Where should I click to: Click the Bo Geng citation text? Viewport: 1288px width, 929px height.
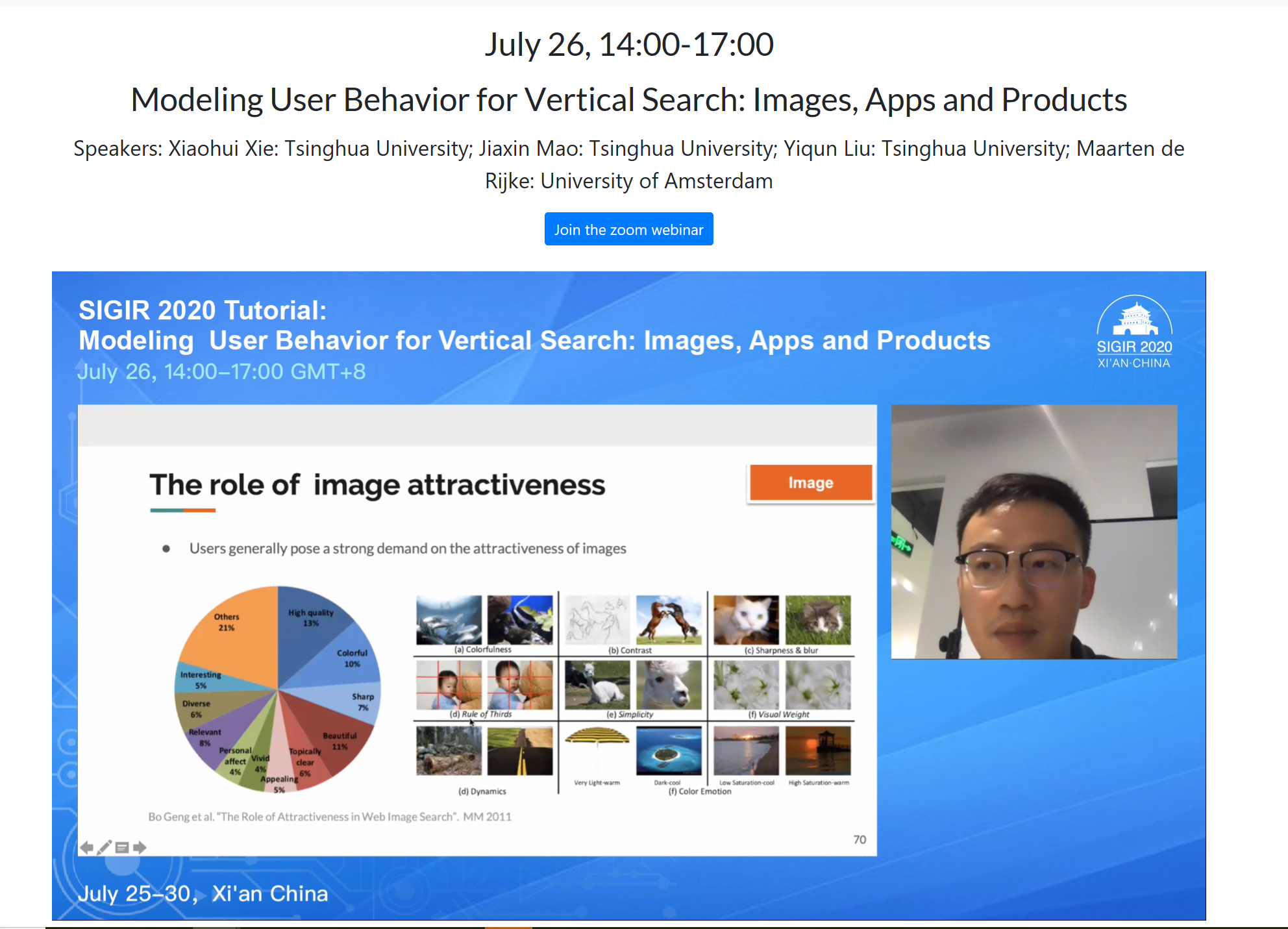[330, 817]
